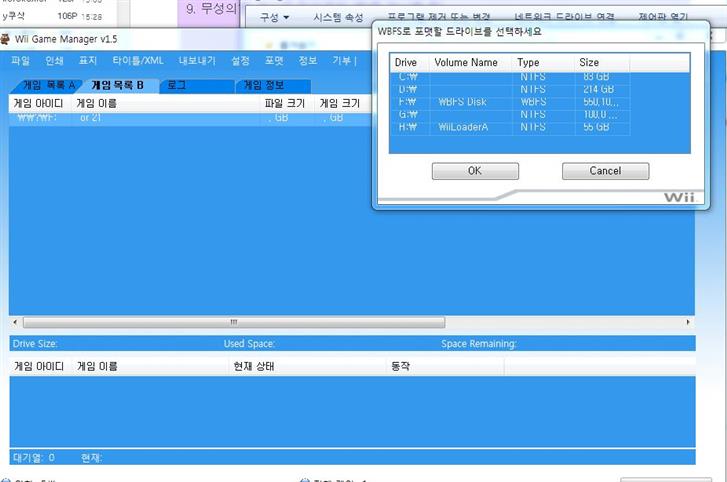
Task: Click the horizontal scrollbar thumb in game list
Action: 233,323
